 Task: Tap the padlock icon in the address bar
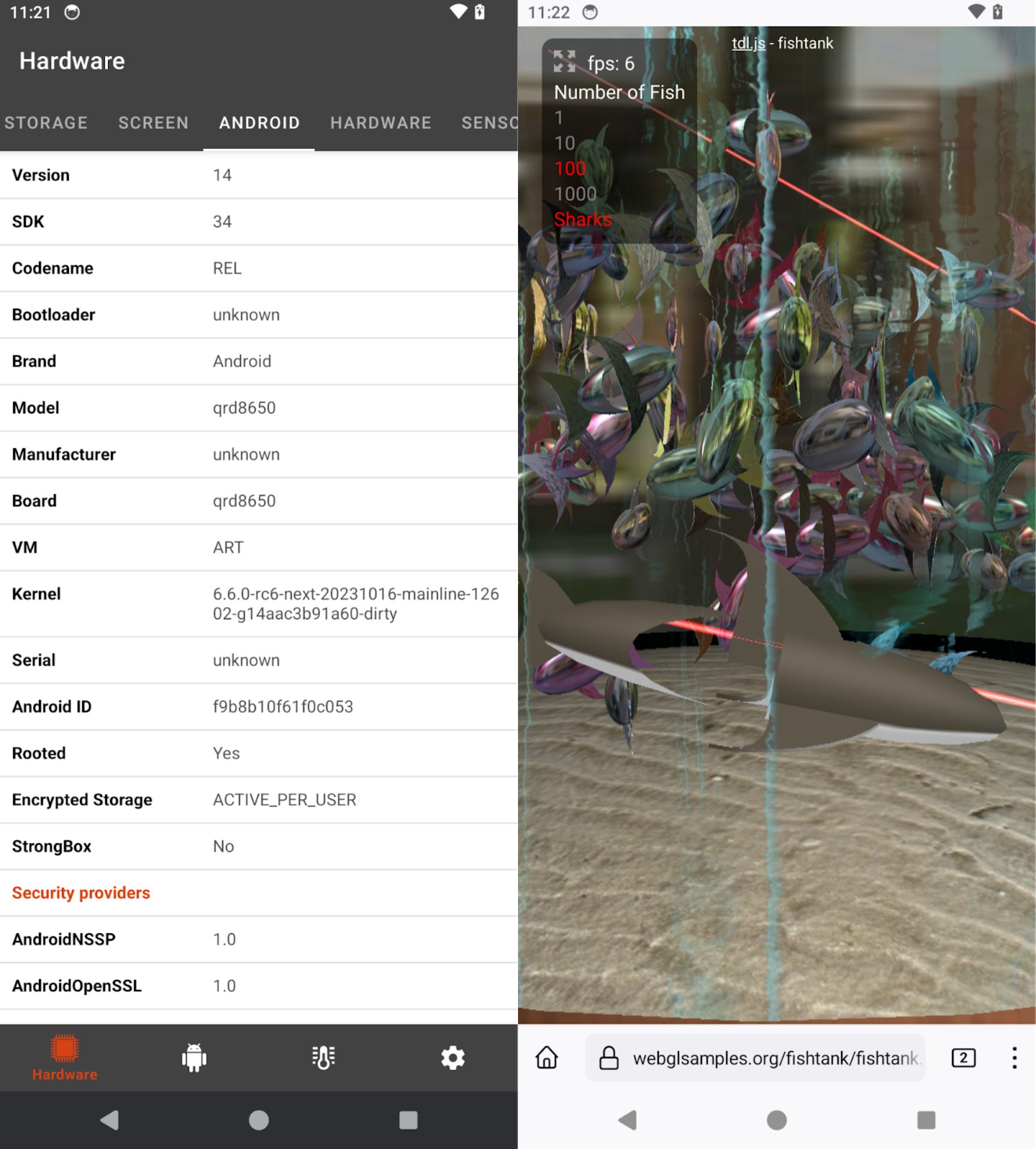pyautogui.click(x=610, y=1058)
